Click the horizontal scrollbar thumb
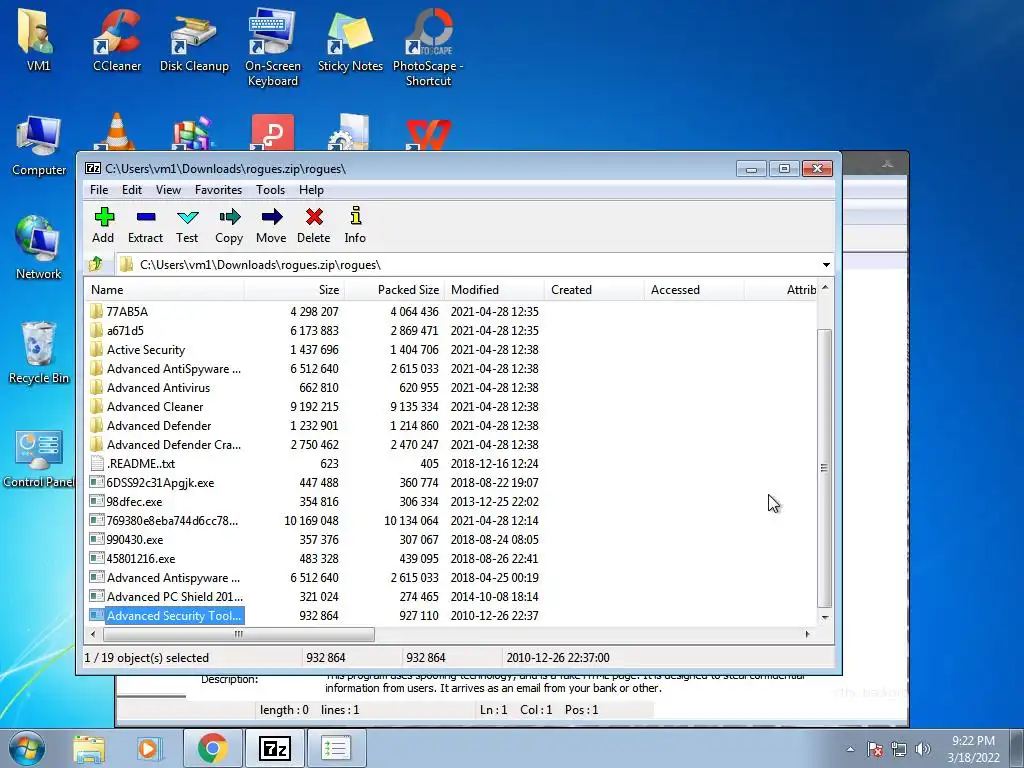Viewport: 1024px width, 768px height. click(239, 634)
